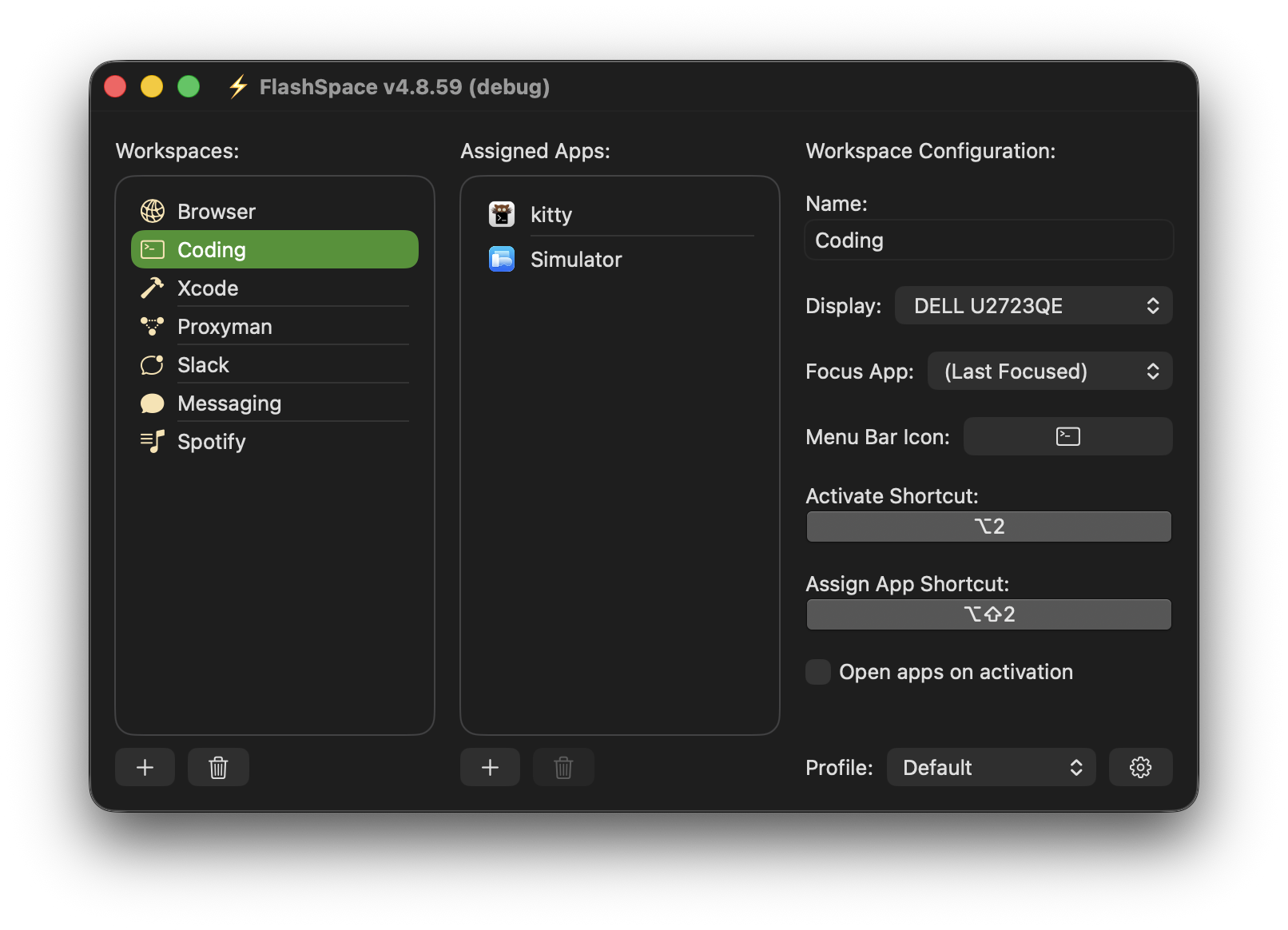Click the Proxyman workspace icon
Screen dimensions: 1288x930
151,325
